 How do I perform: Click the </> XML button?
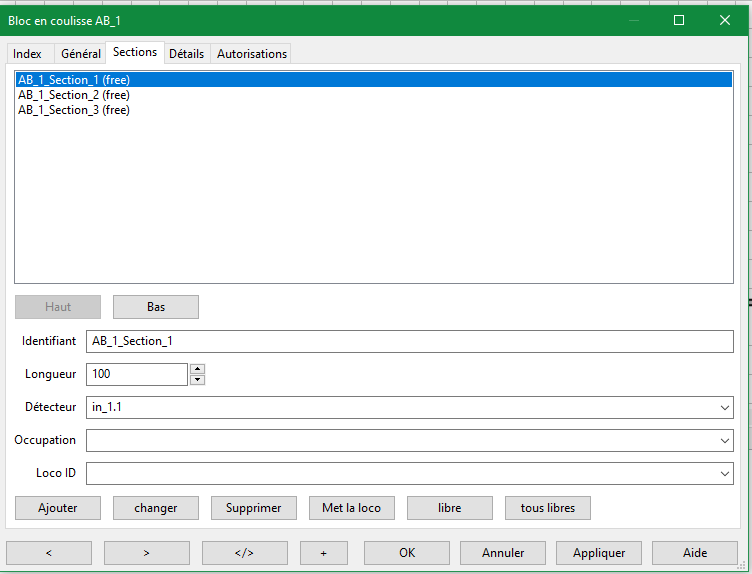coord(245,553)
